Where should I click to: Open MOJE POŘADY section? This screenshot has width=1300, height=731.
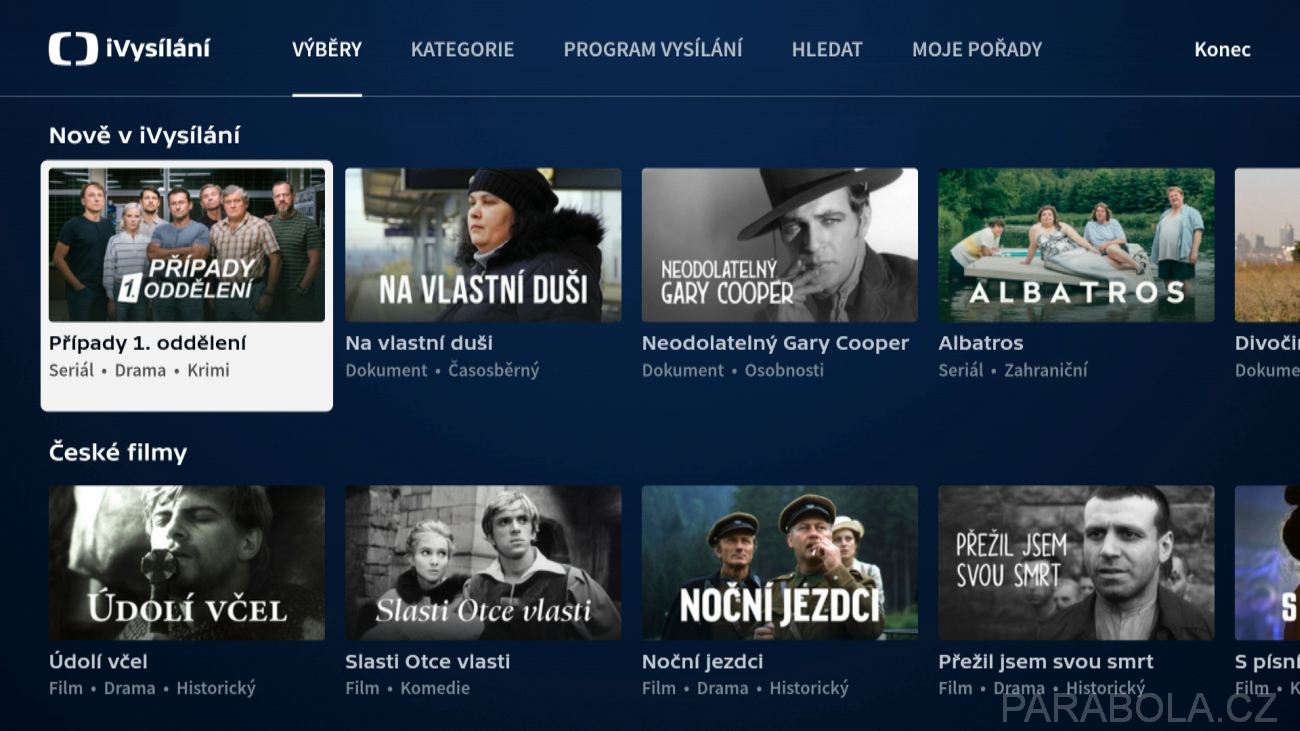(977, 49)
